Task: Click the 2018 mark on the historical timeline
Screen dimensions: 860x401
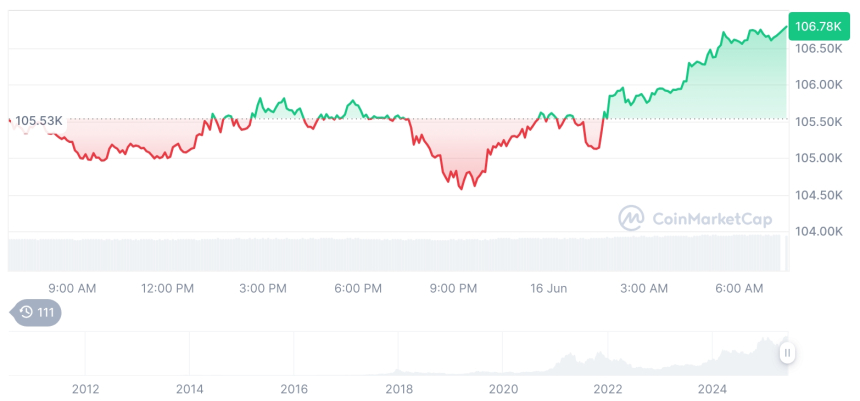Action: point(399,388)
